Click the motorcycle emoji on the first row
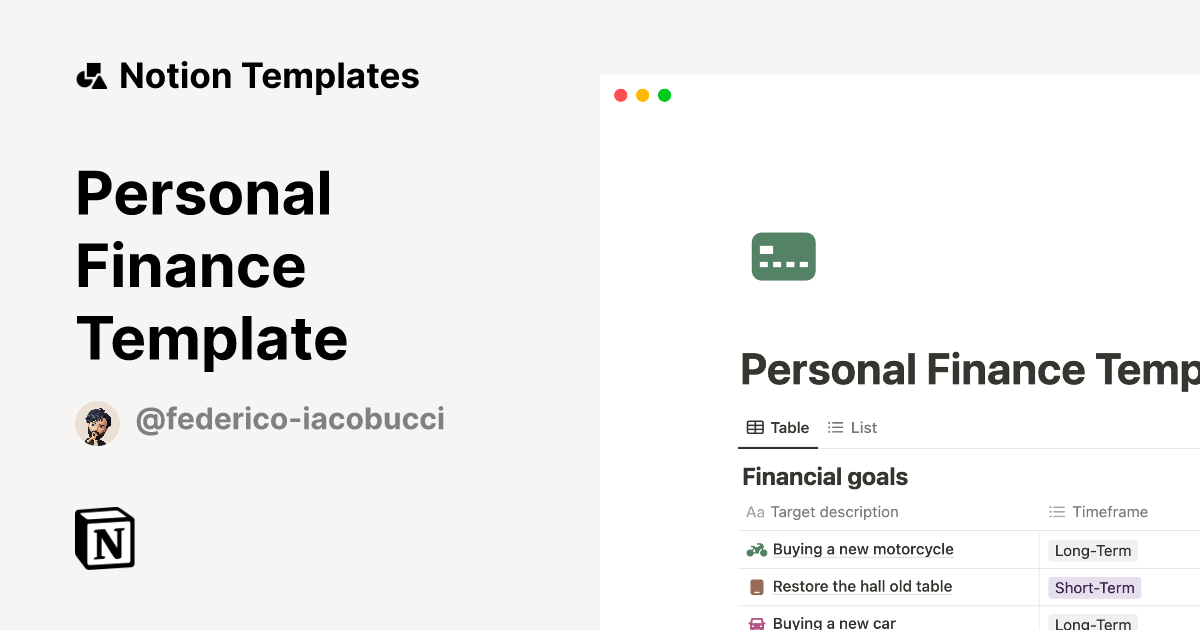Screen dimensions: 1200x630 click(x=757, y=549)
